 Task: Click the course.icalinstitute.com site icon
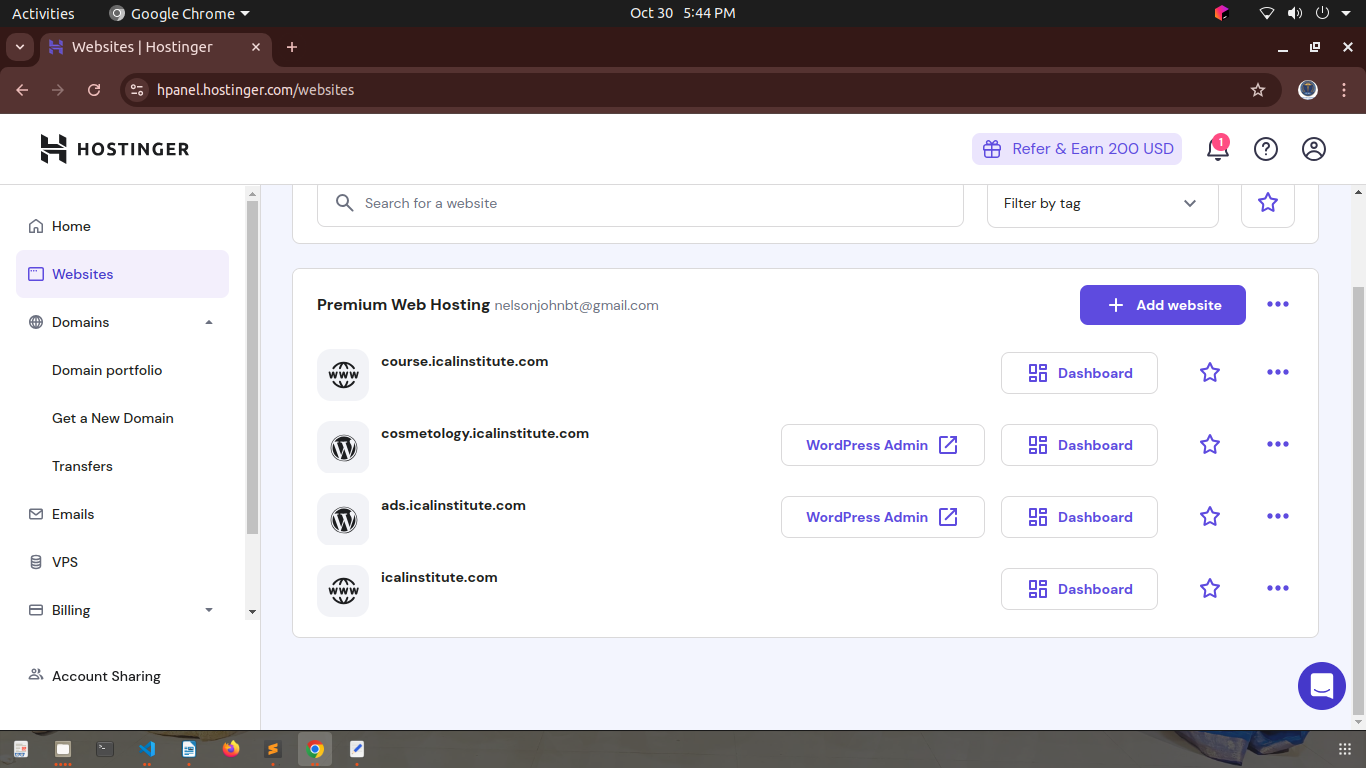point(343,375)
